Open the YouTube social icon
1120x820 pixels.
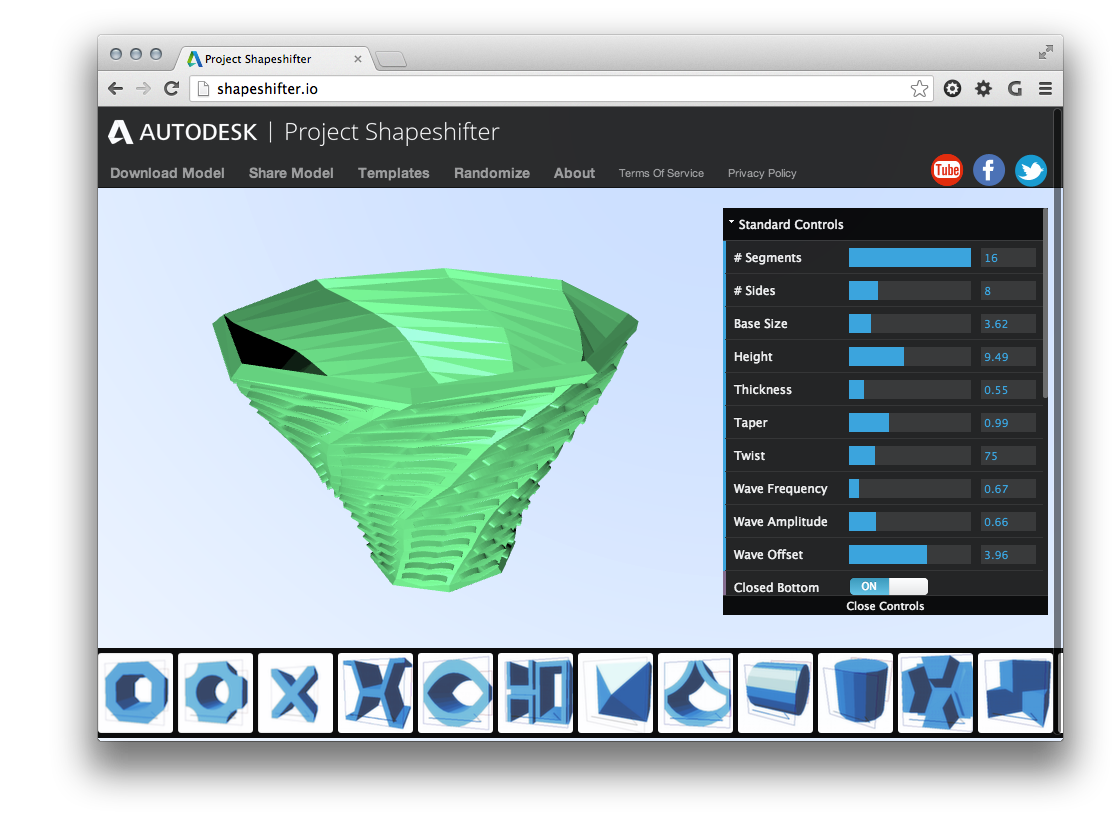tap(946, 170)
